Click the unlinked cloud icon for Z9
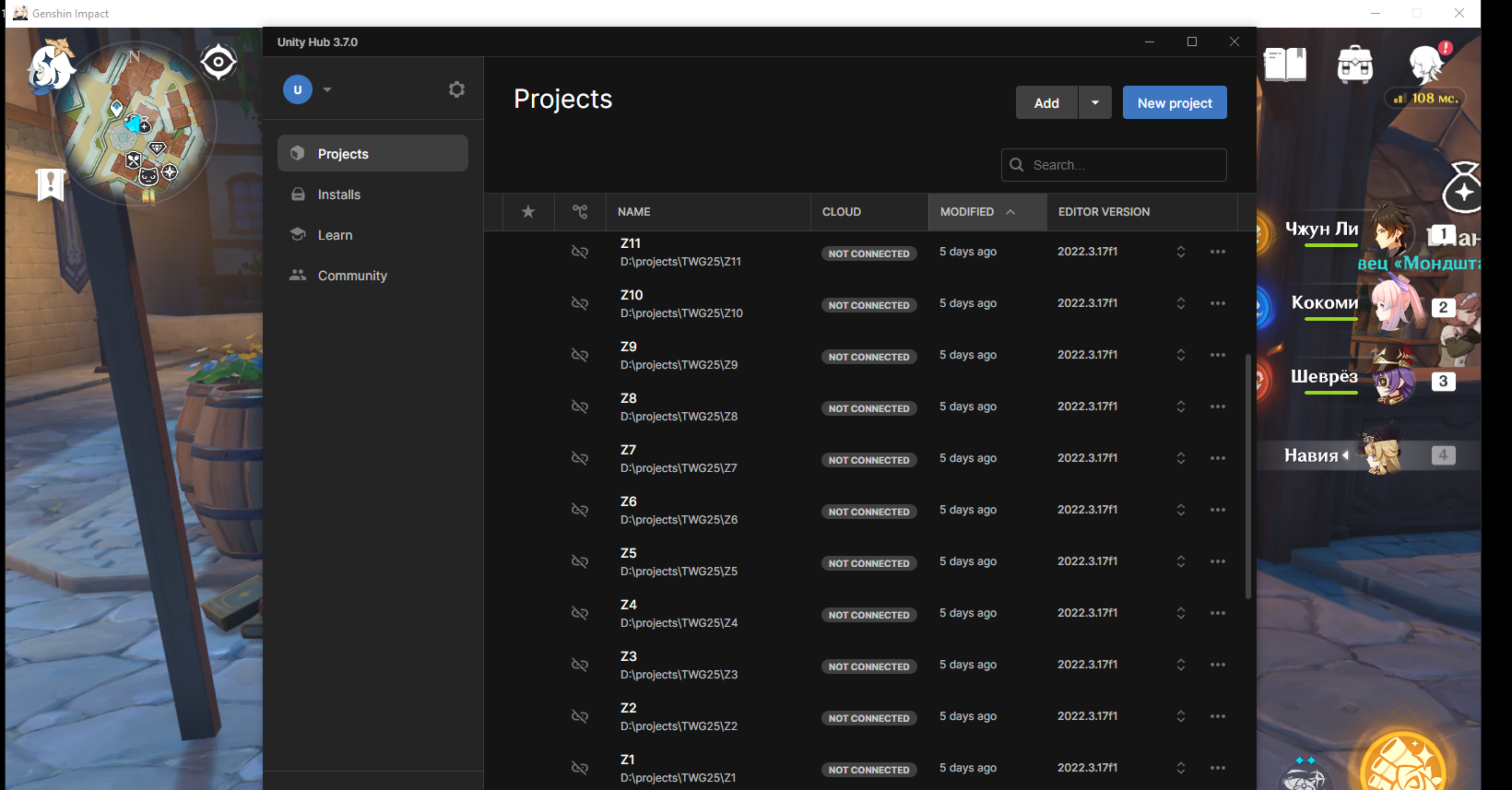1512x790 pixels. pos(580,355)
